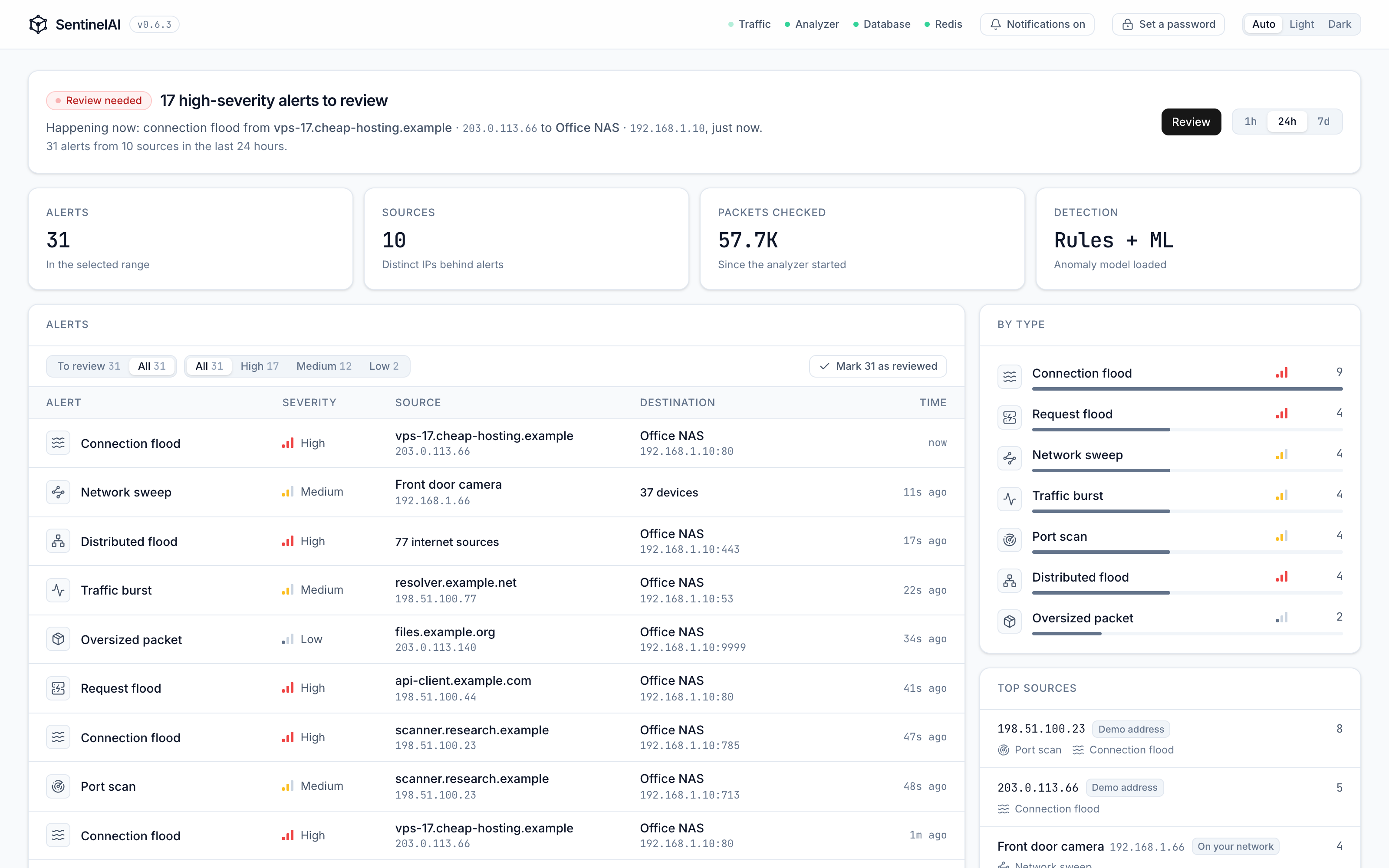Click the Oversized packet icon in By Type panel

[1010, 621]
